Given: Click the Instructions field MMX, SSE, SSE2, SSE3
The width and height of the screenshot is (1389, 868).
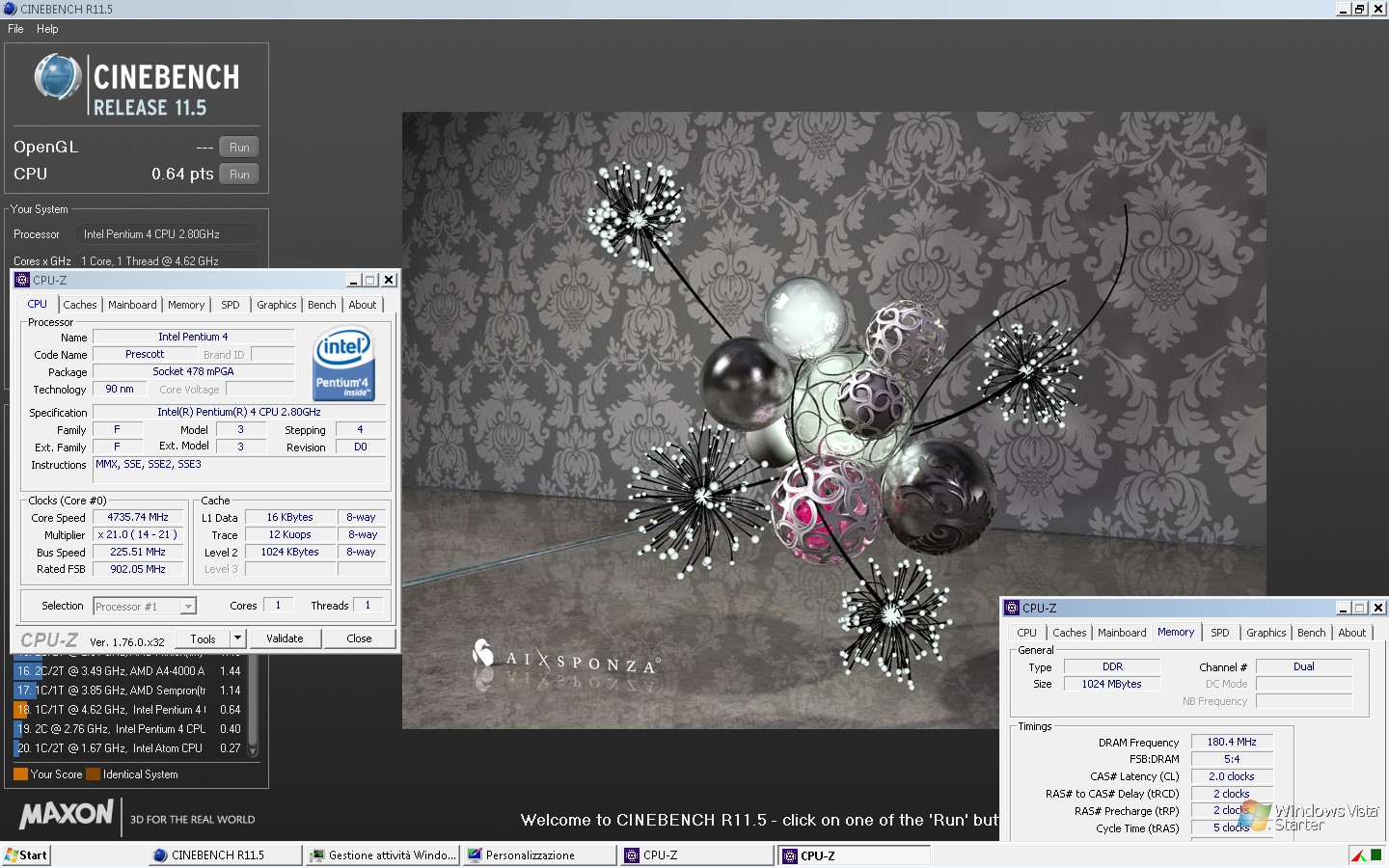Looking at the screenshot, I should 239,469.
